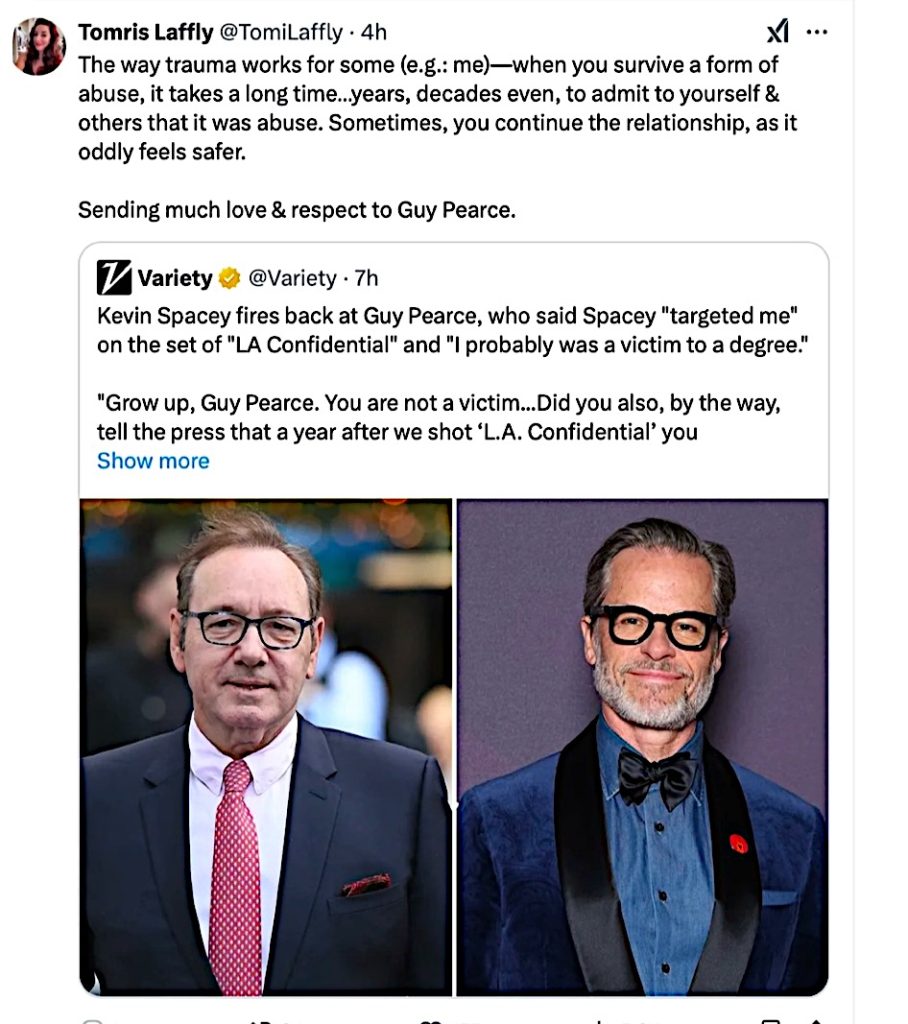The height and width of the screenshot is (1024, 908).
Task: Like the tweet via the cut-off heart icon
Action: pos(430,1020)
